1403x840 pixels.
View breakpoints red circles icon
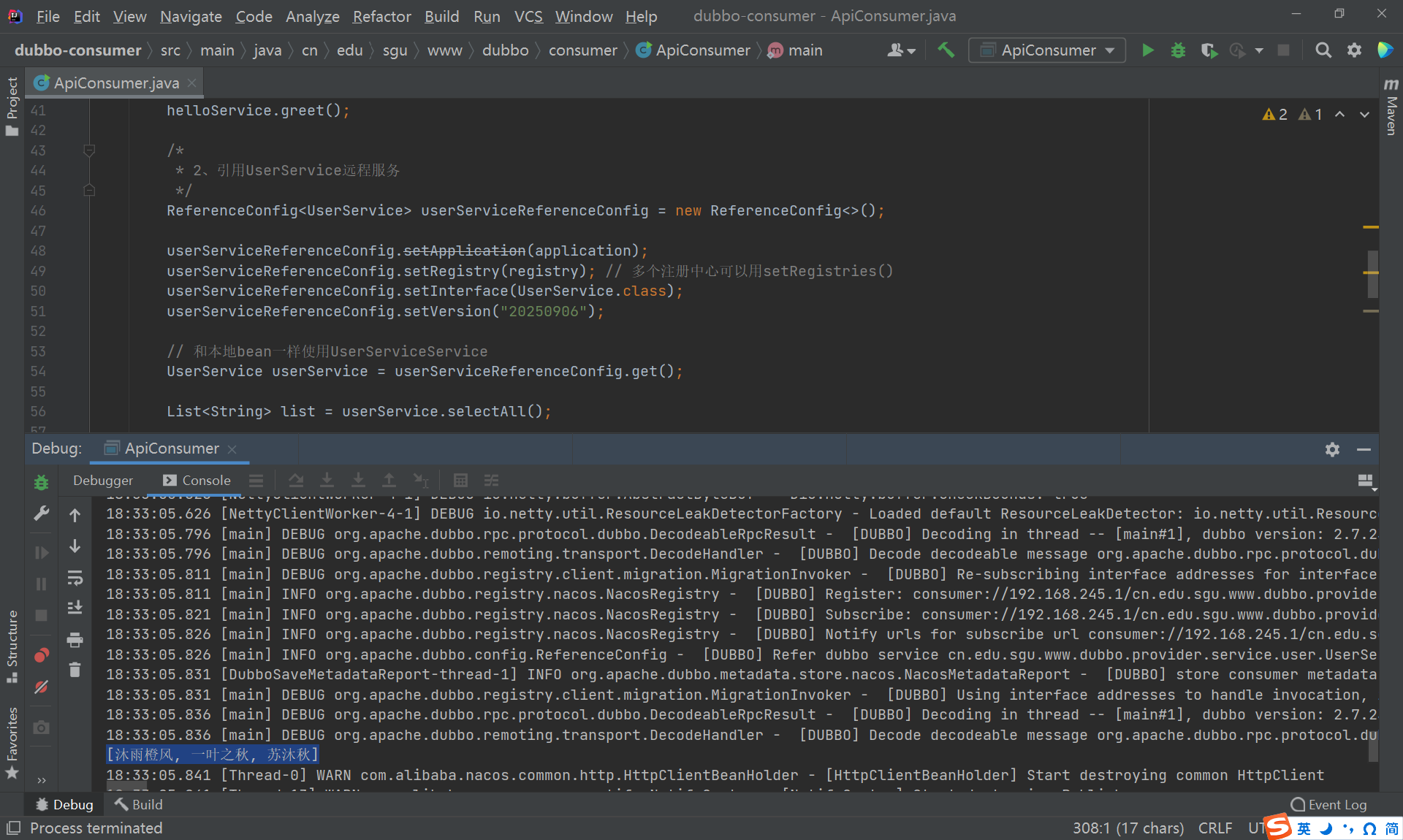click(42, 655)
